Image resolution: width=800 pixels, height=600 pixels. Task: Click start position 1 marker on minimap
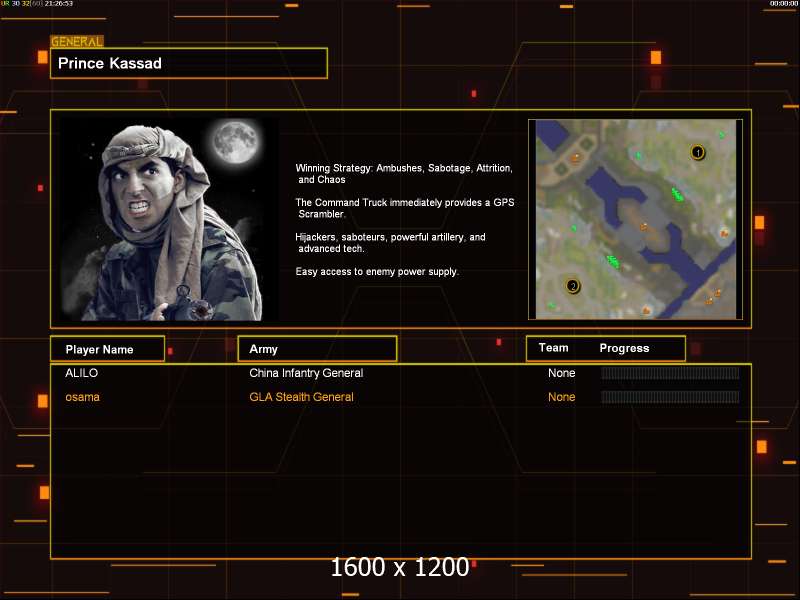click(698, 152)
